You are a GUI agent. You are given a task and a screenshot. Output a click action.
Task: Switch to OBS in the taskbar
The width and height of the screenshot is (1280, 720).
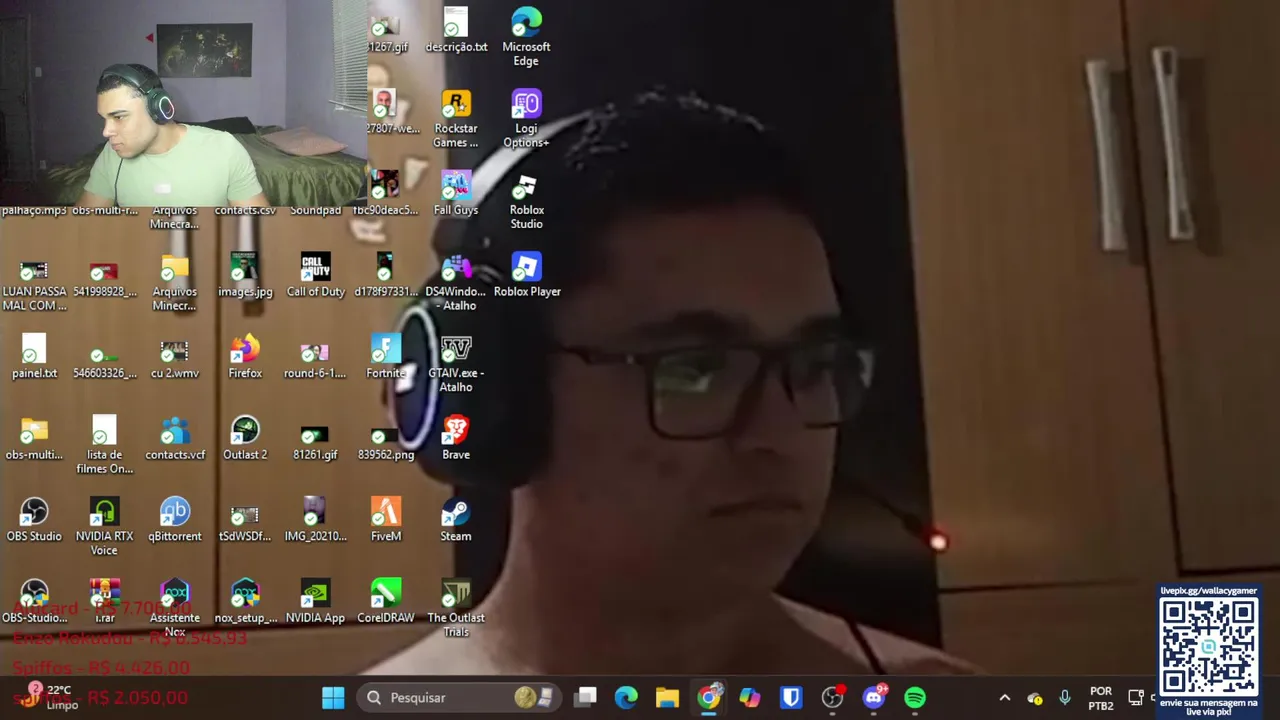pos(832,697)
